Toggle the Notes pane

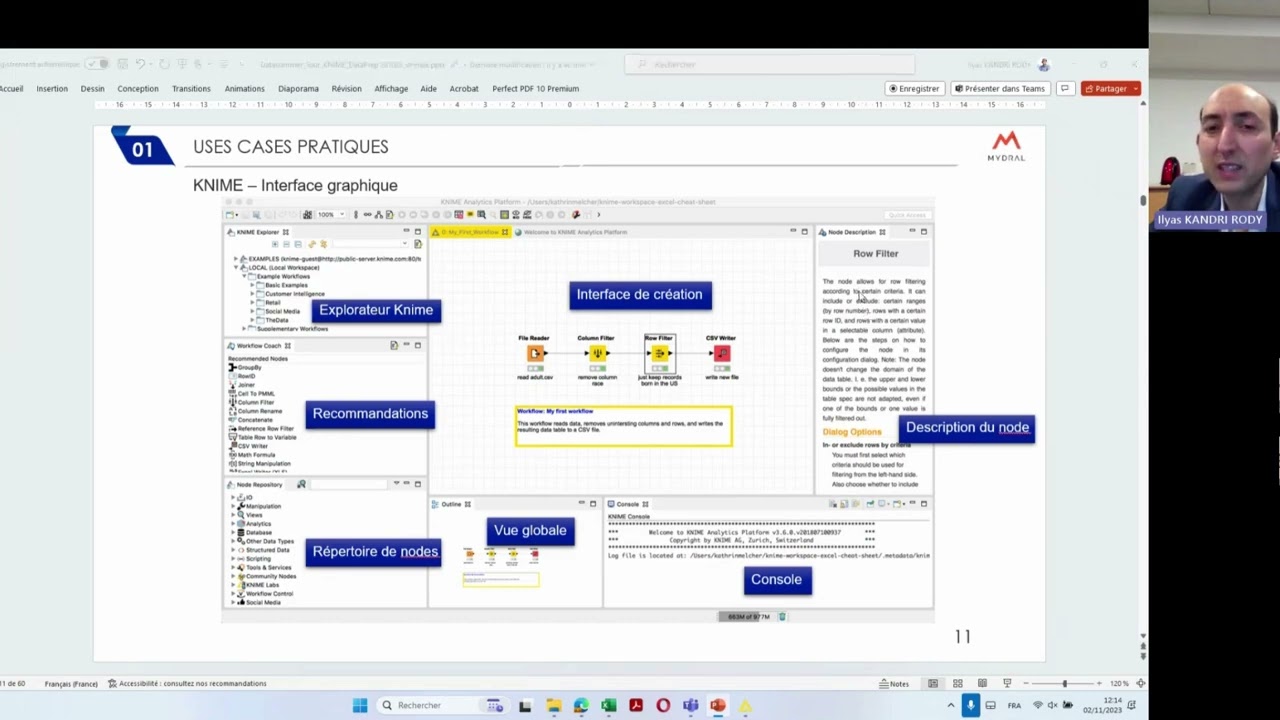(x=894, y=684)
